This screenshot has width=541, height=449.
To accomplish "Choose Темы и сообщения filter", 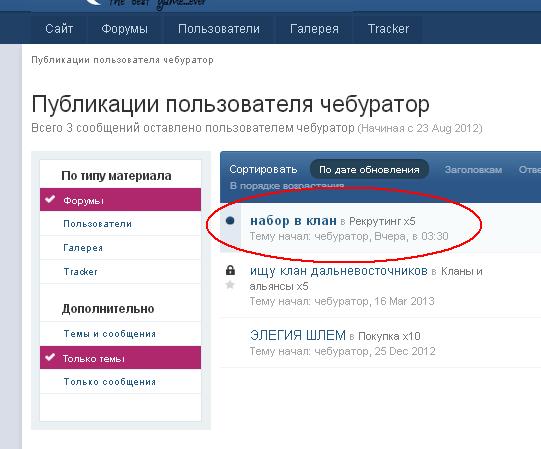I will 120,334.
